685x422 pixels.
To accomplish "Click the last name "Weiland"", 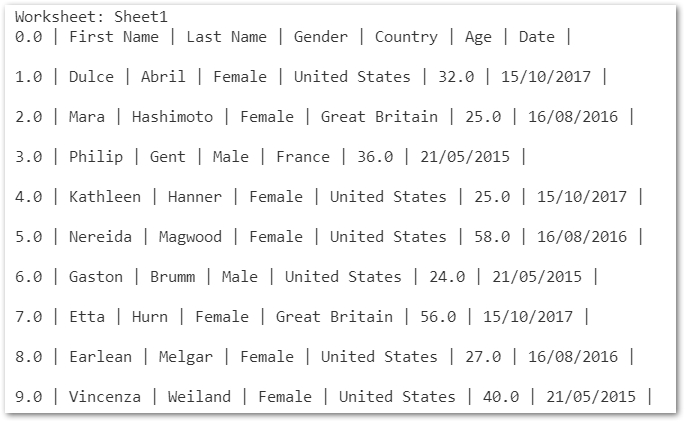I will click(x=199, y=397).
